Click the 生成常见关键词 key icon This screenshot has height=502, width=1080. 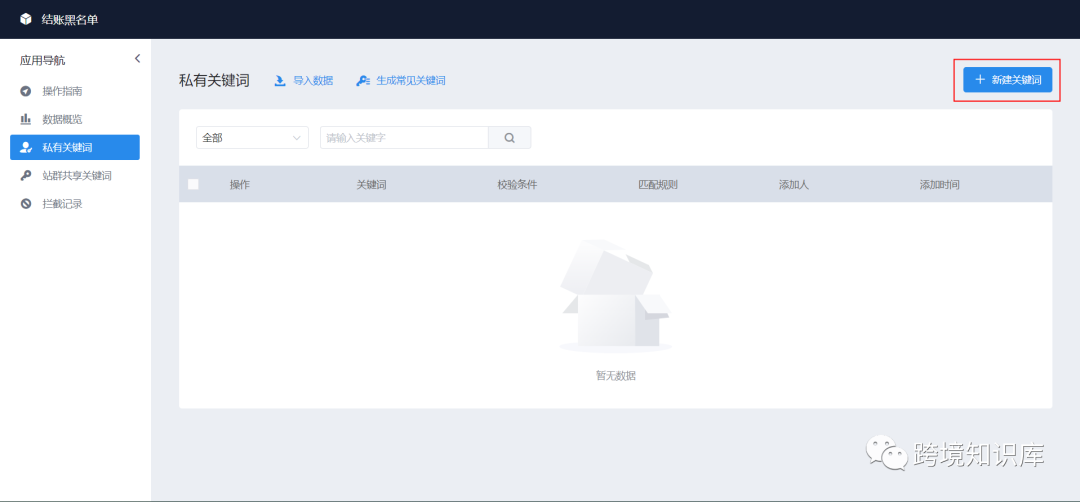coord(363,81)
